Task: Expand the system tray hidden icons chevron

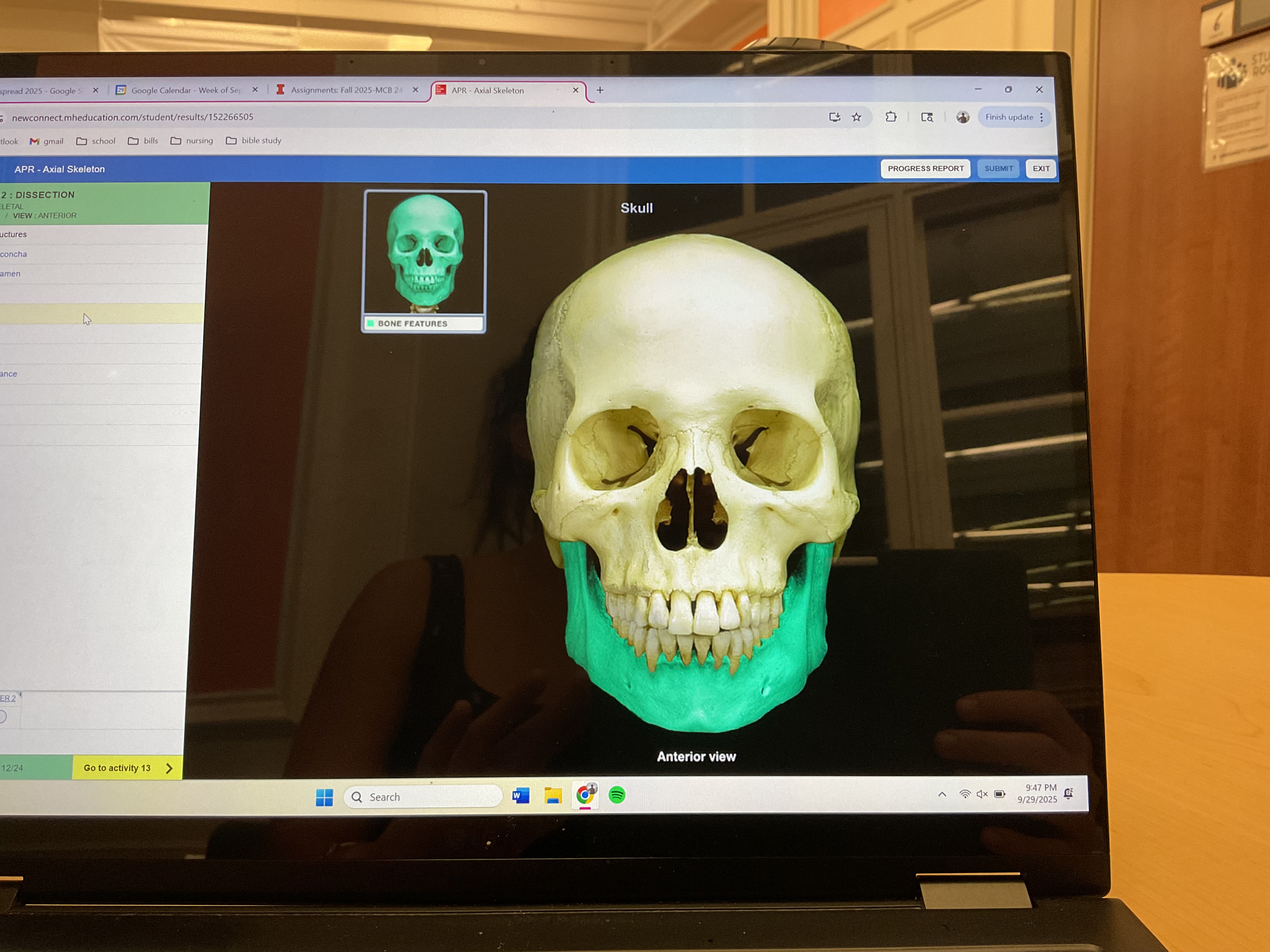Action: pyautogui.click(x=941, y=794)
